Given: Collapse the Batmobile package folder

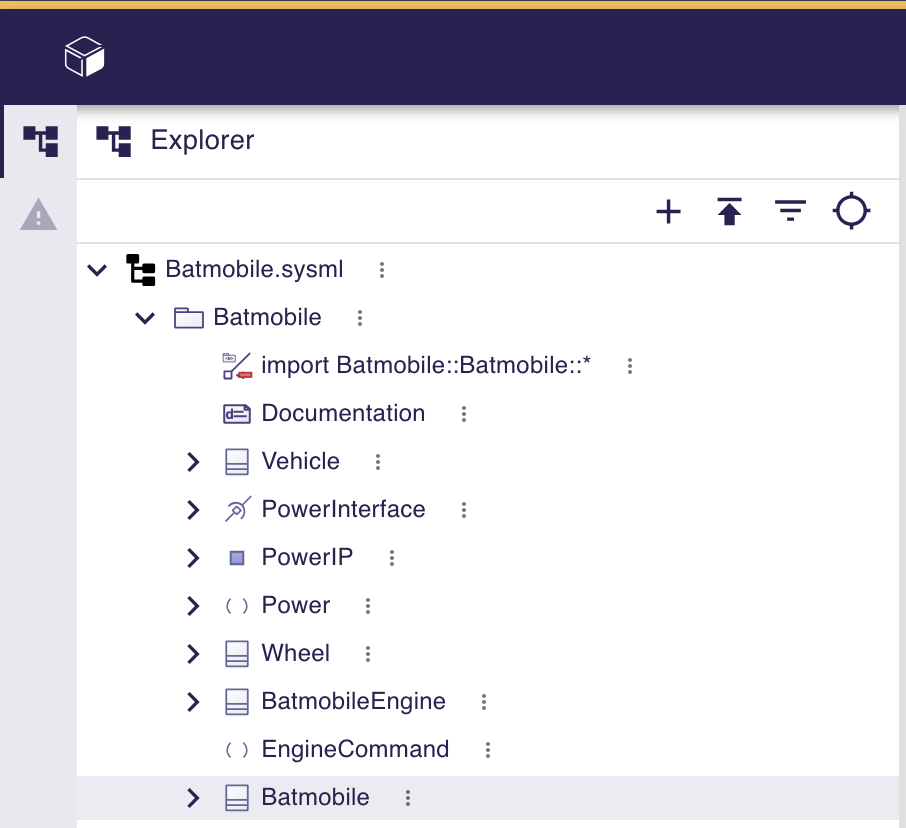Looking at the screenshot, I should tap(144, 317).
